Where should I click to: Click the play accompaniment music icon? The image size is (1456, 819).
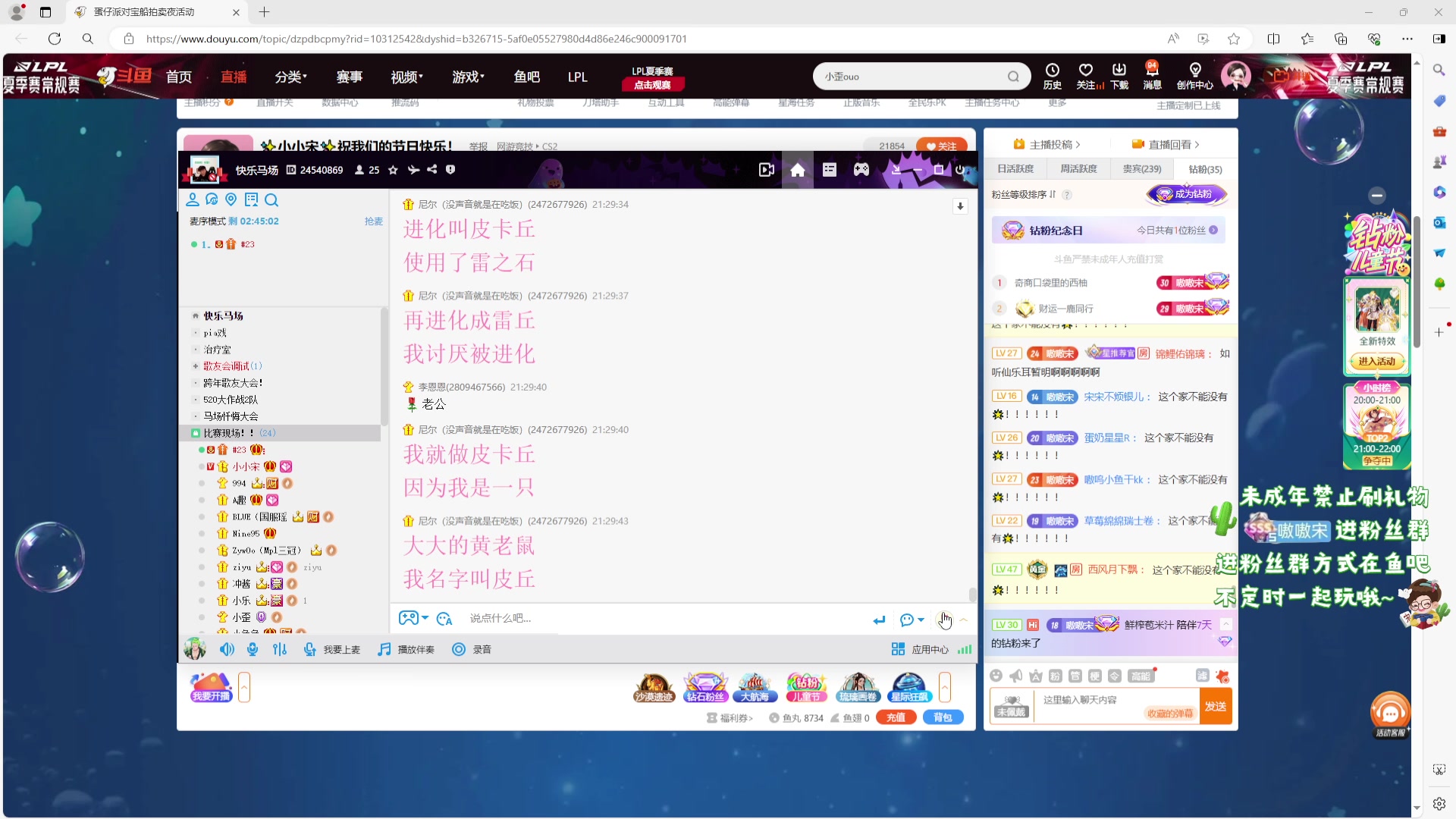point(385,649)
